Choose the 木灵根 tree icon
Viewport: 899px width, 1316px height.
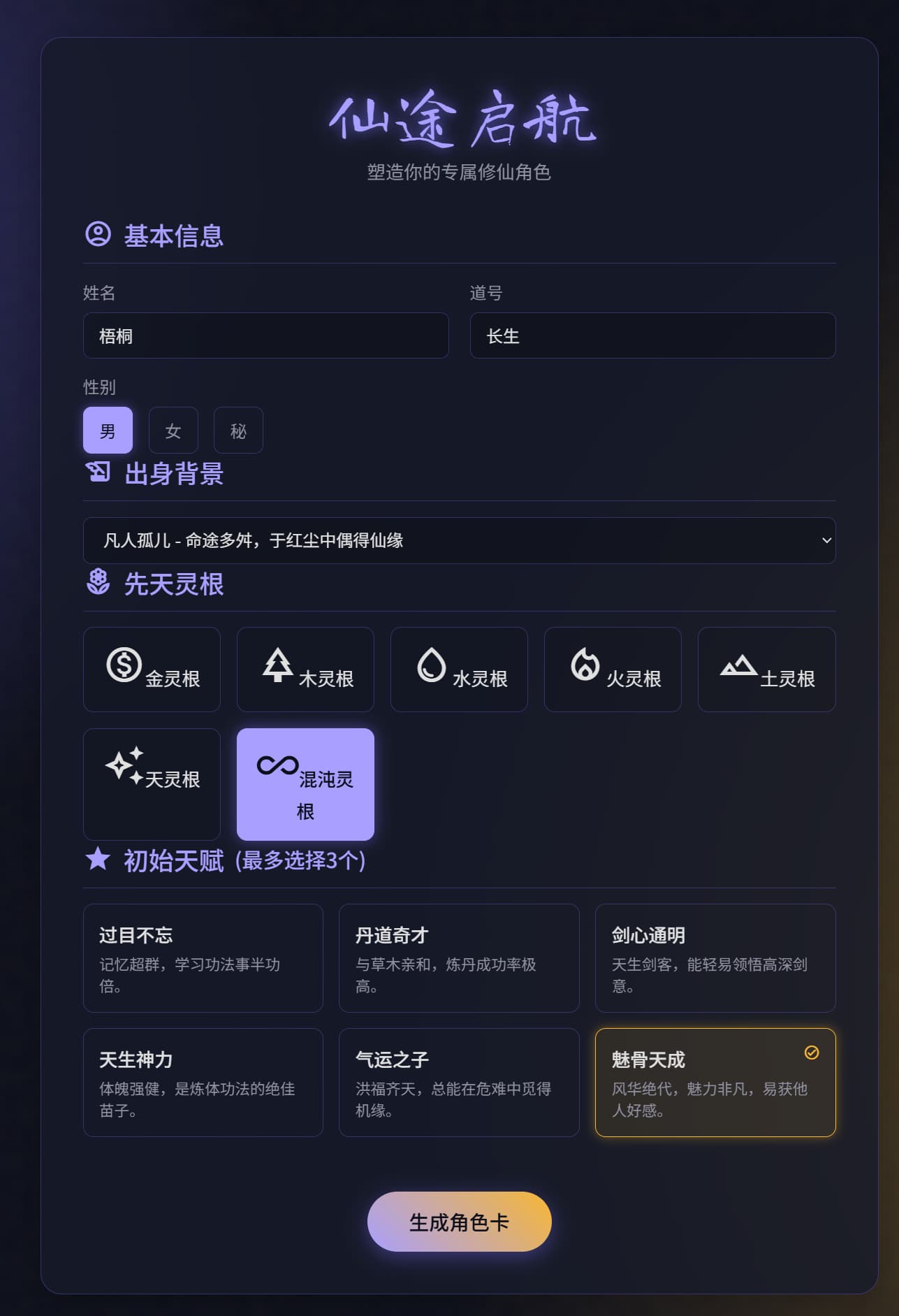pos(277,664)
